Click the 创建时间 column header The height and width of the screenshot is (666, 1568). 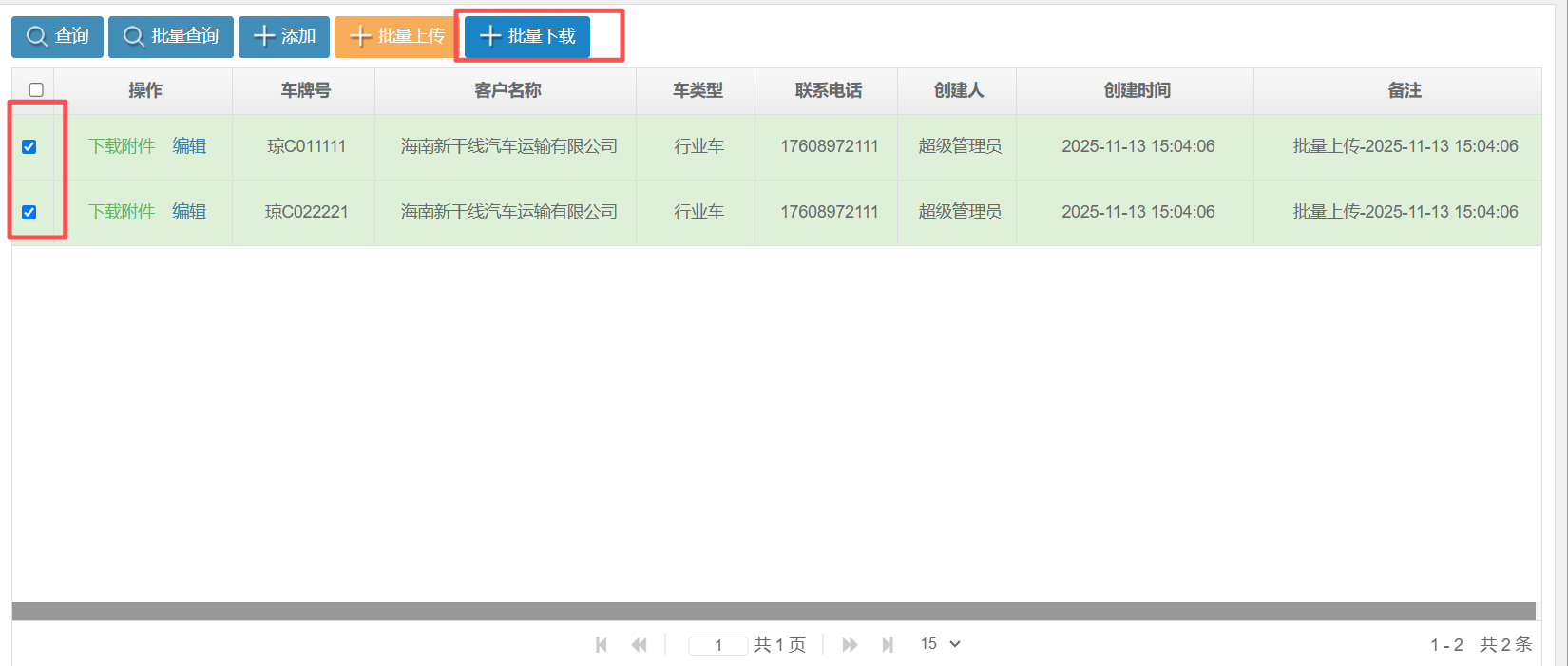pyautogui.click(x=1137, y=90)
